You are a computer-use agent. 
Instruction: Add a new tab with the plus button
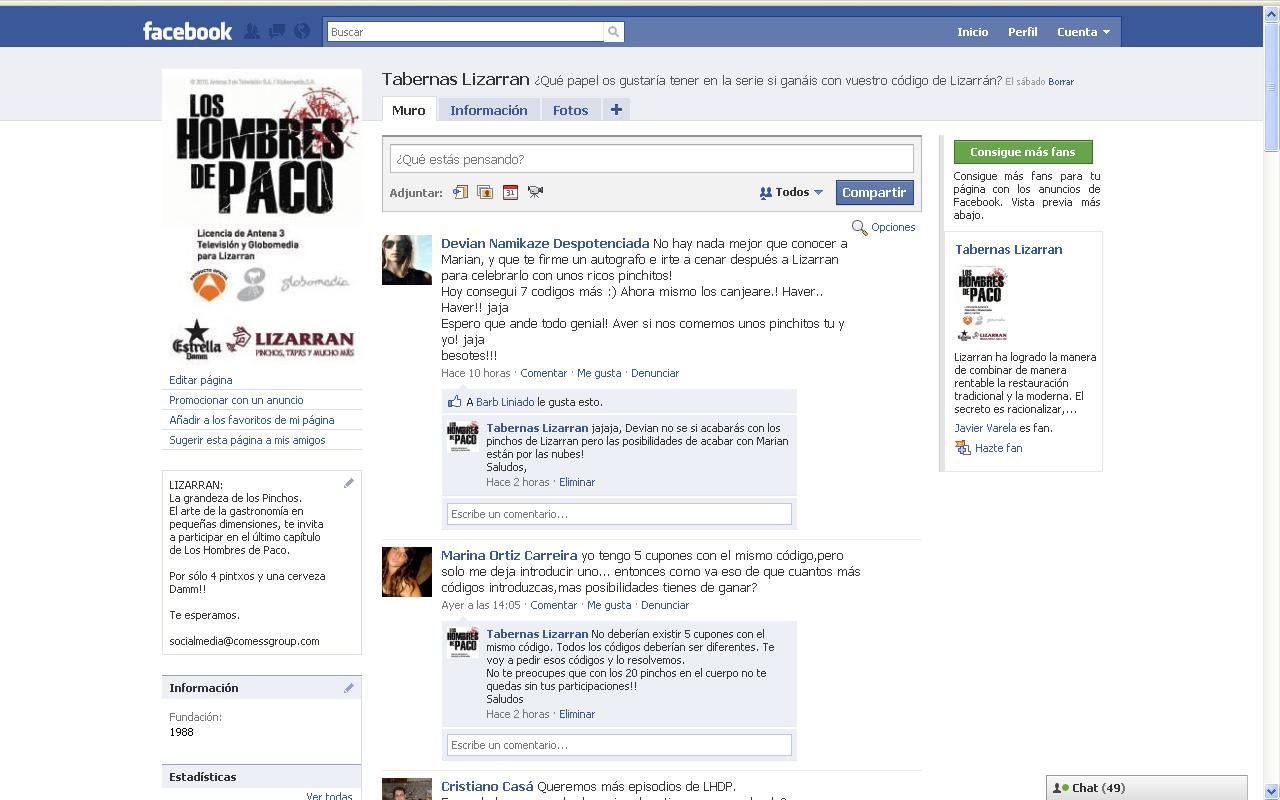tap(616, 110)
